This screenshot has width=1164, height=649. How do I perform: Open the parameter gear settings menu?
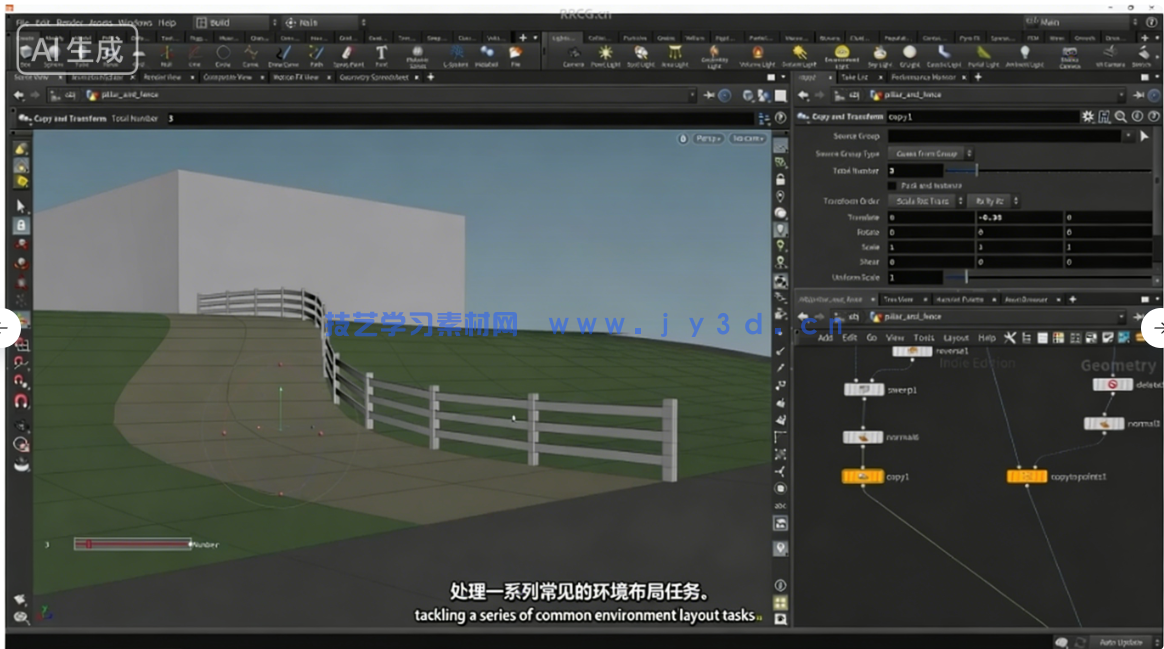pyautogui.click(x=1088, y=117)
